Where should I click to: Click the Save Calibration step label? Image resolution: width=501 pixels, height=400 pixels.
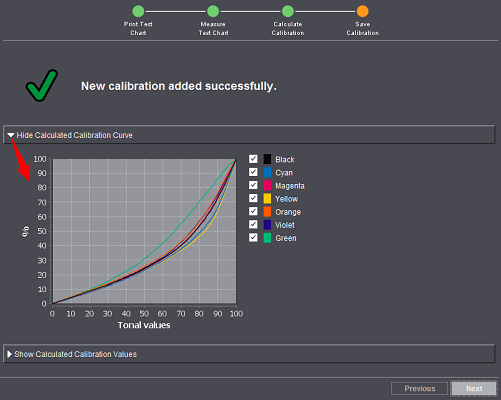pos(362,29)
